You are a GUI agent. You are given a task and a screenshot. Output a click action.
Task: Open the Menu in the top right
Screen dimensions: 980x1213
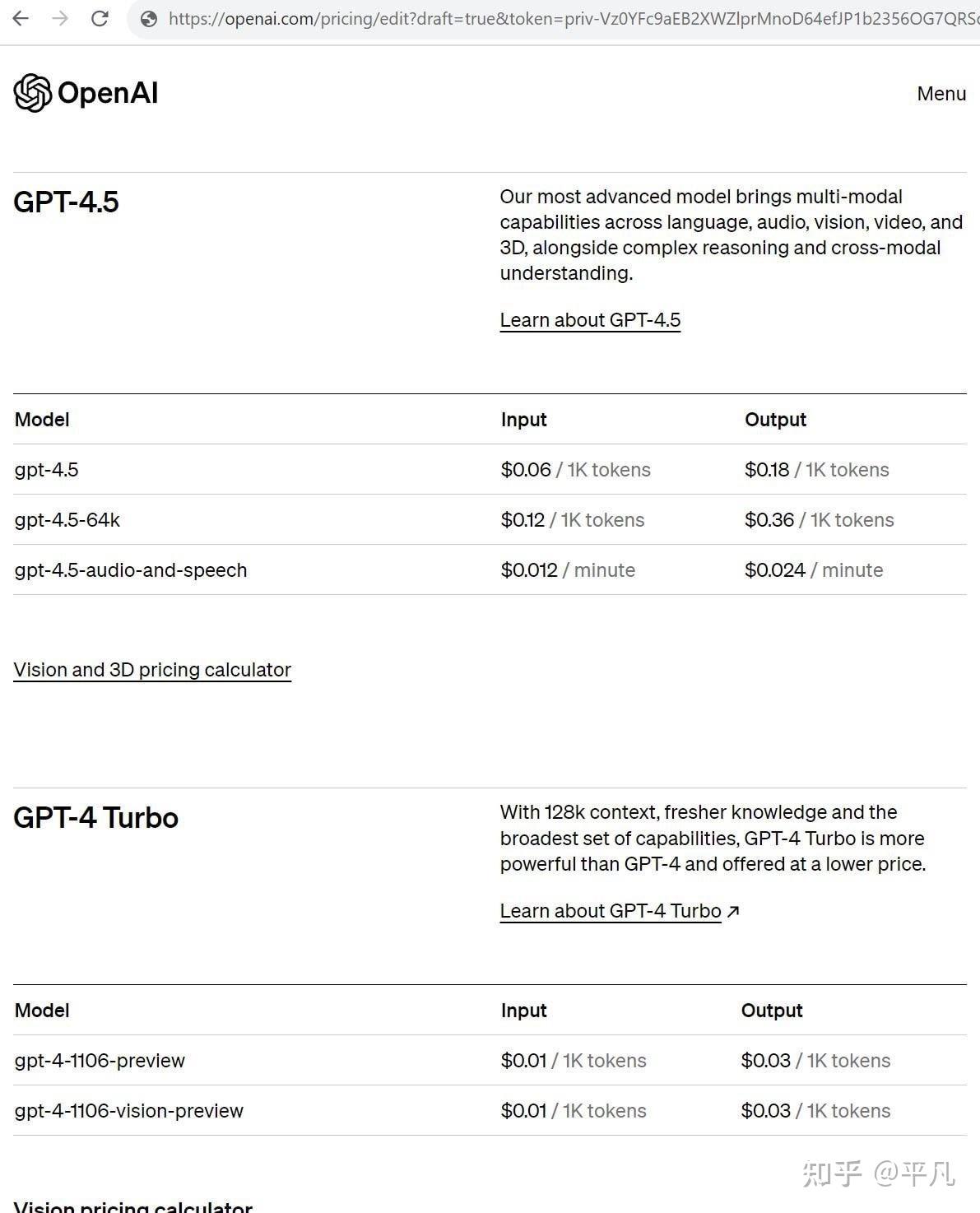pos(941,94)
